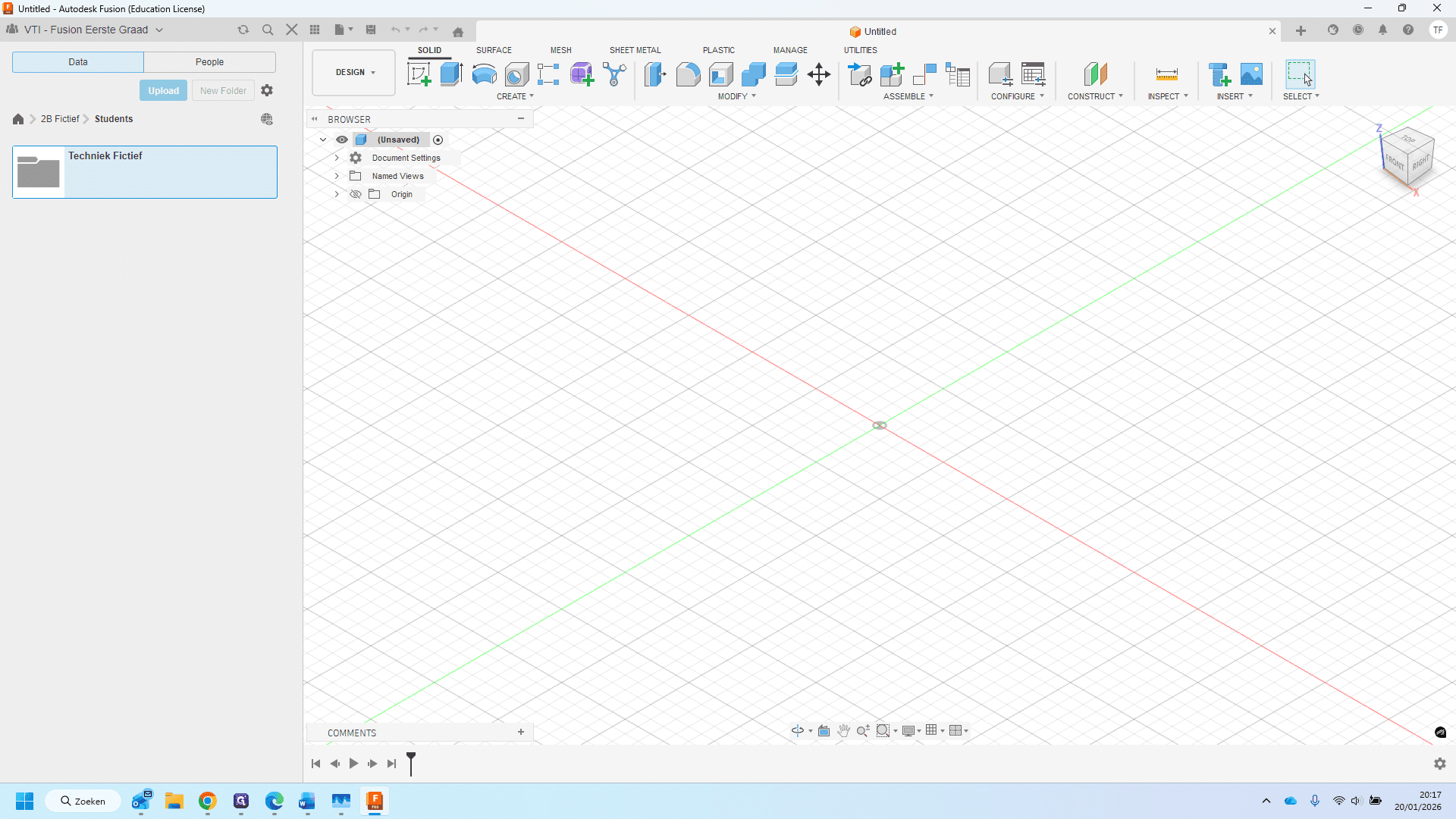Show the hidden Origin folder
This screenshot has width=1456, height=819.
[355, 194]
